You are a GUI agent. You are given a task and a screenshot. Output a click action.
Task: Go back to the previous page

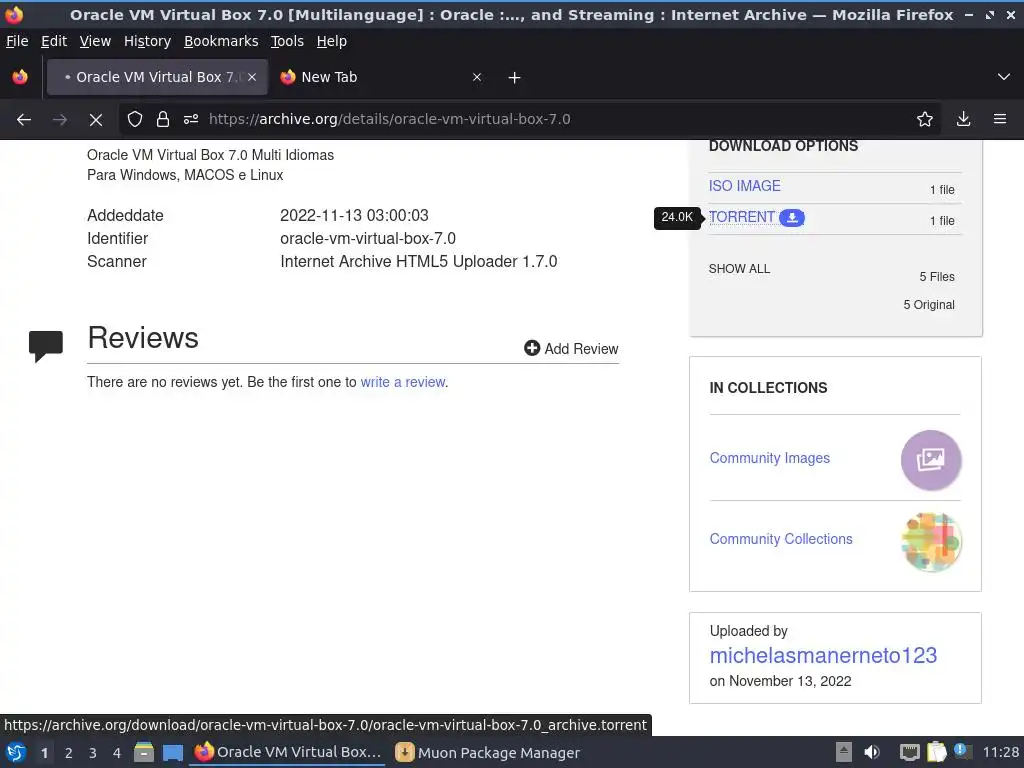(24, 120)
